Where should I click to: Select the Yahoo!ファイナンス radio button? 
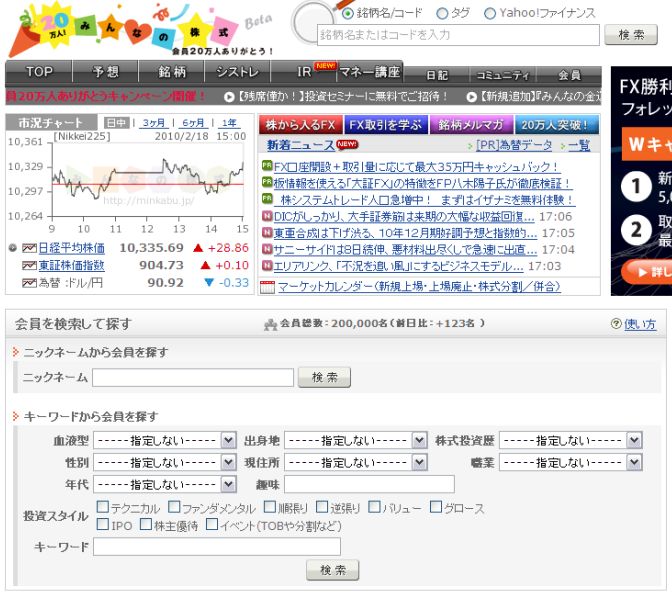tap(490, 14)
